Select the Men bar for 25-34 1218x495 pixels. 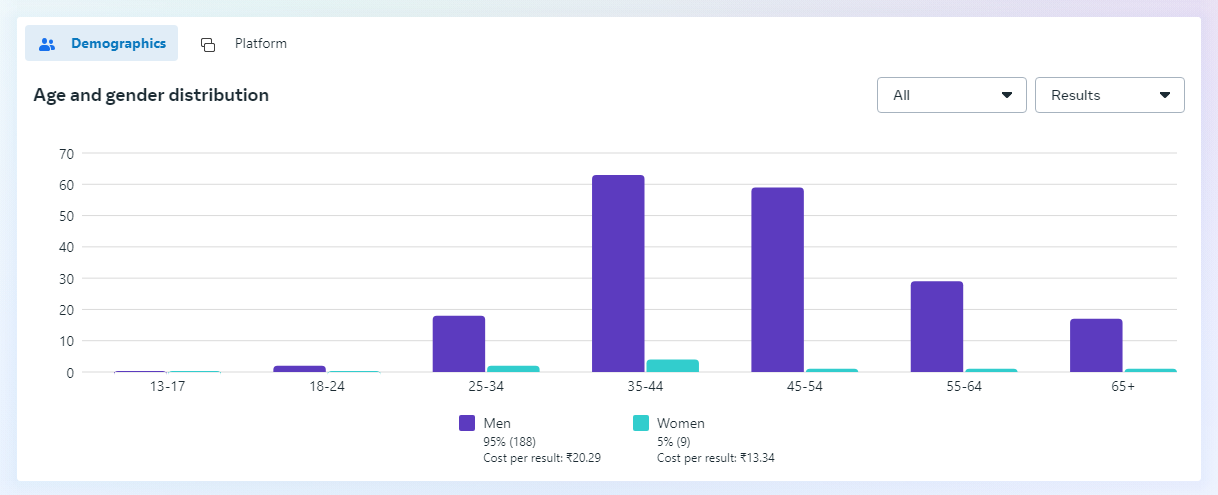click(459, 344)
